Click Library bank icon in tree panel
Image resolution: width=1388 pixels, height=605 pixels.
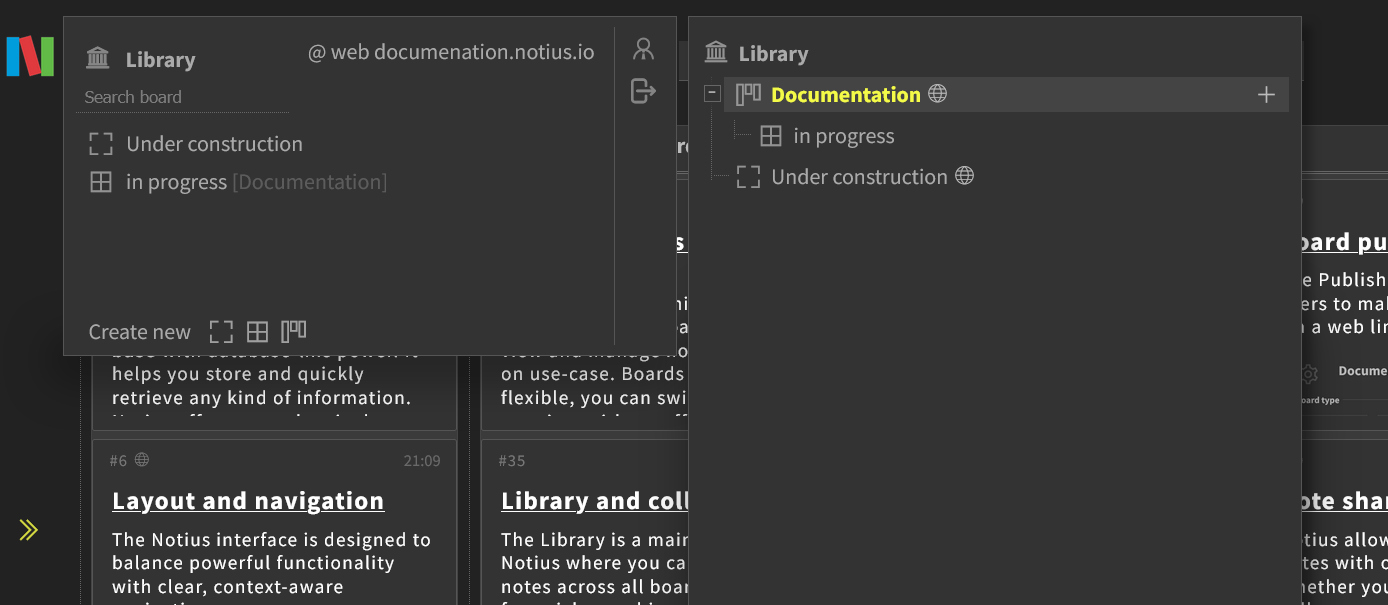[716, 52]
